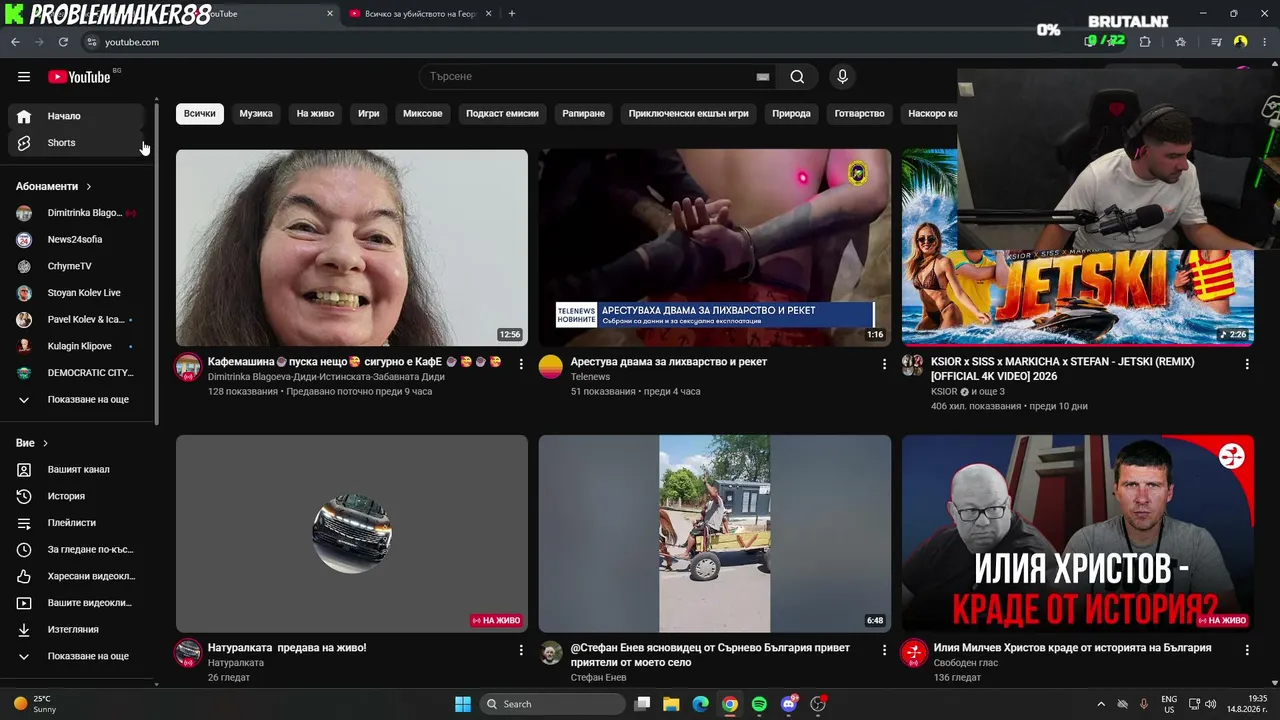Open options menu for Стефан Енев video
The image size is (1280, 720).
[x=884, y=651]
